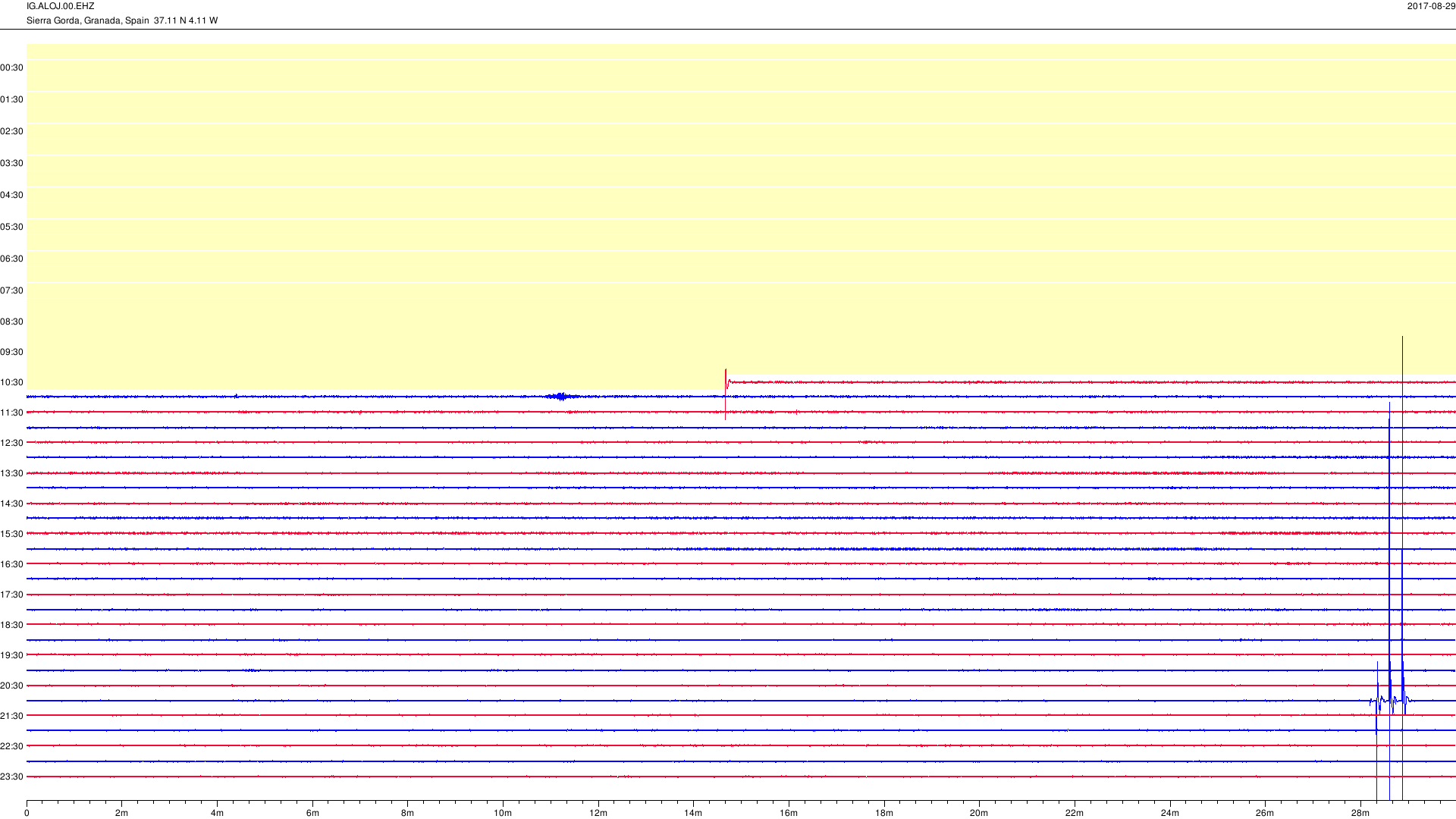1456x819 pixels.
Task: Click the 10m axis tick label
Action: click(503, 813)
